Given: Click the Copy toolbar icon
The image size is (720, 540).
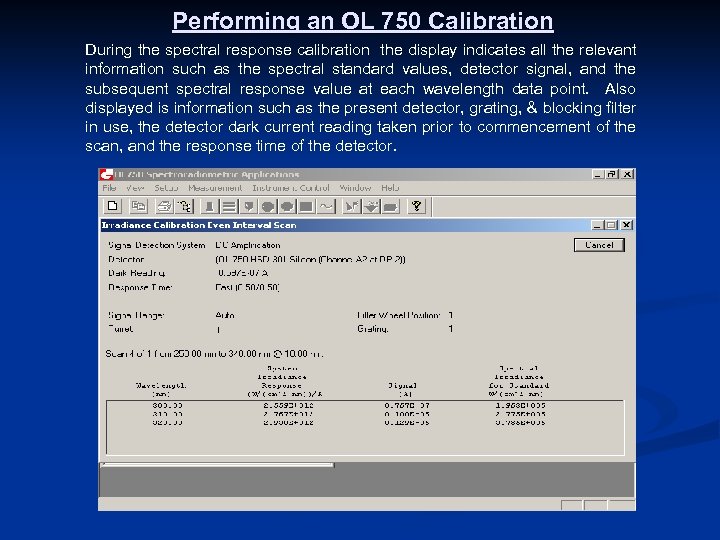Looking at the screenshot, I should click(x=138, y=207).
